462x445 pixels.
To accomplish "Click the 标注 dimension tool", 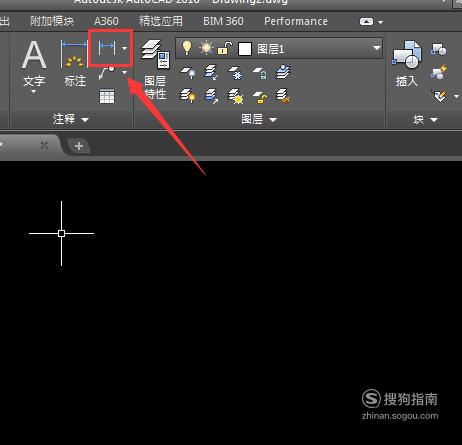I will (x=74, y=63).
